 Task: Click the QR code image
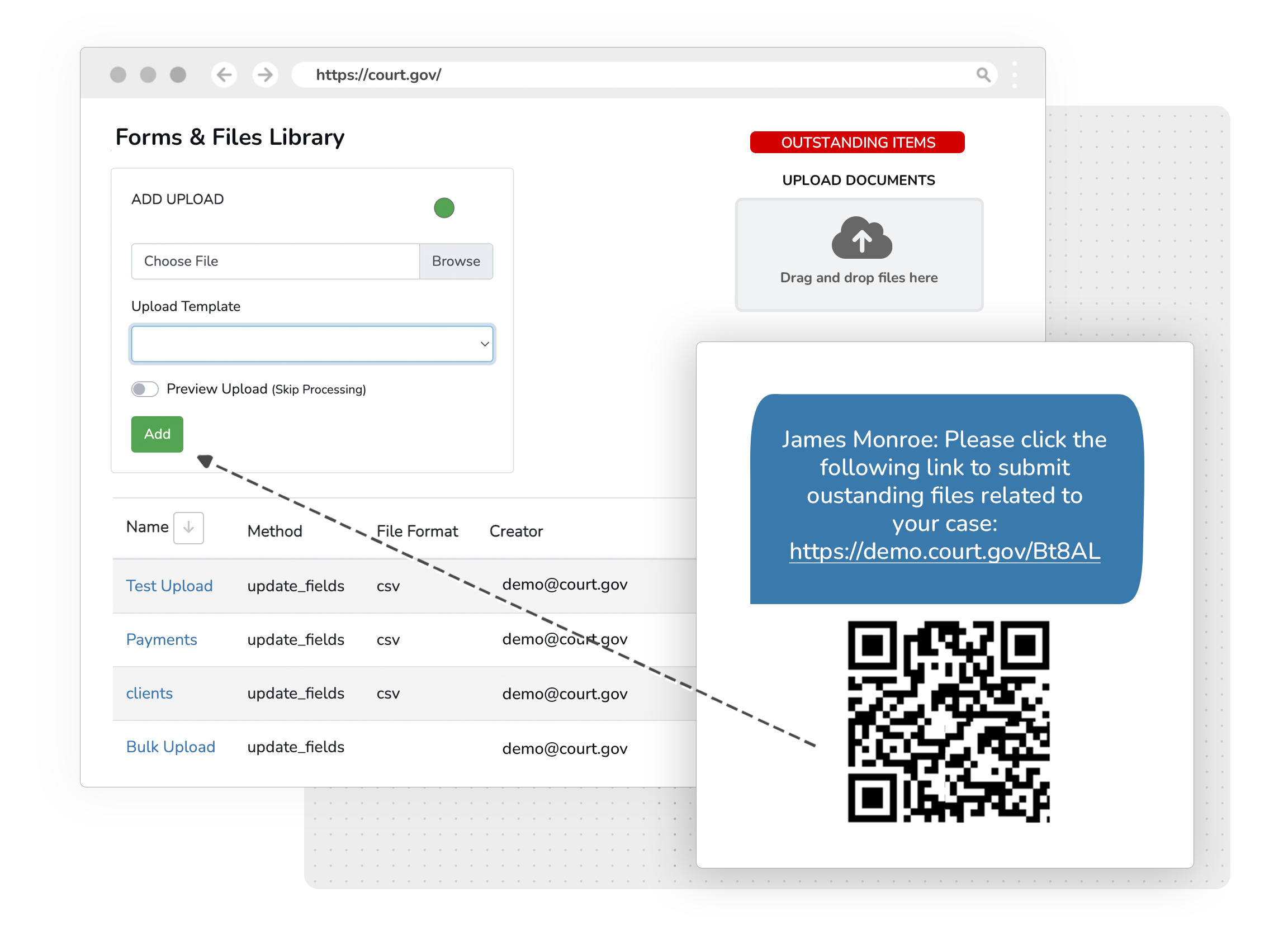pyautogui.click(x=948, y=721)
